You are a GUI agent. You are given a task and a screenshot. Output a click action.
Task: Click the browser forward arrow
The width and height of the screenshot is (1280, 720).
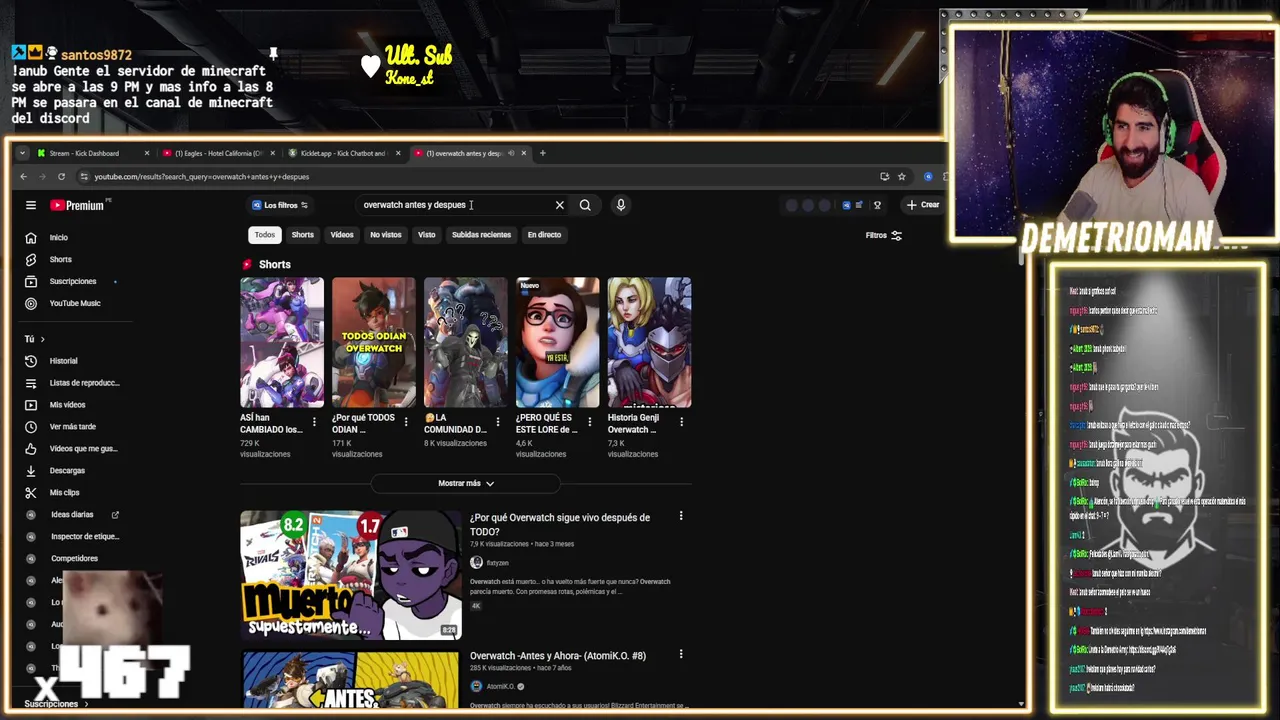(42, 177)
